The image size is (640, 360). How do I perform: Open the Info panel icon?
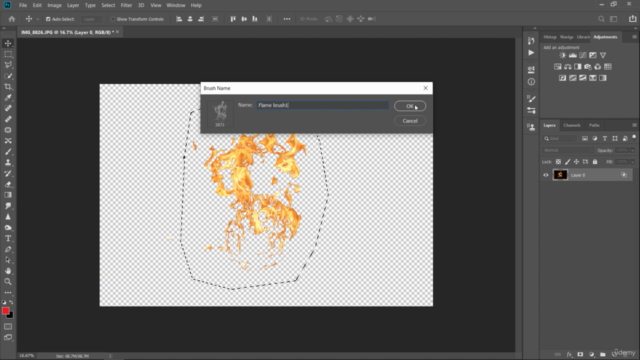tap(531, 82)
